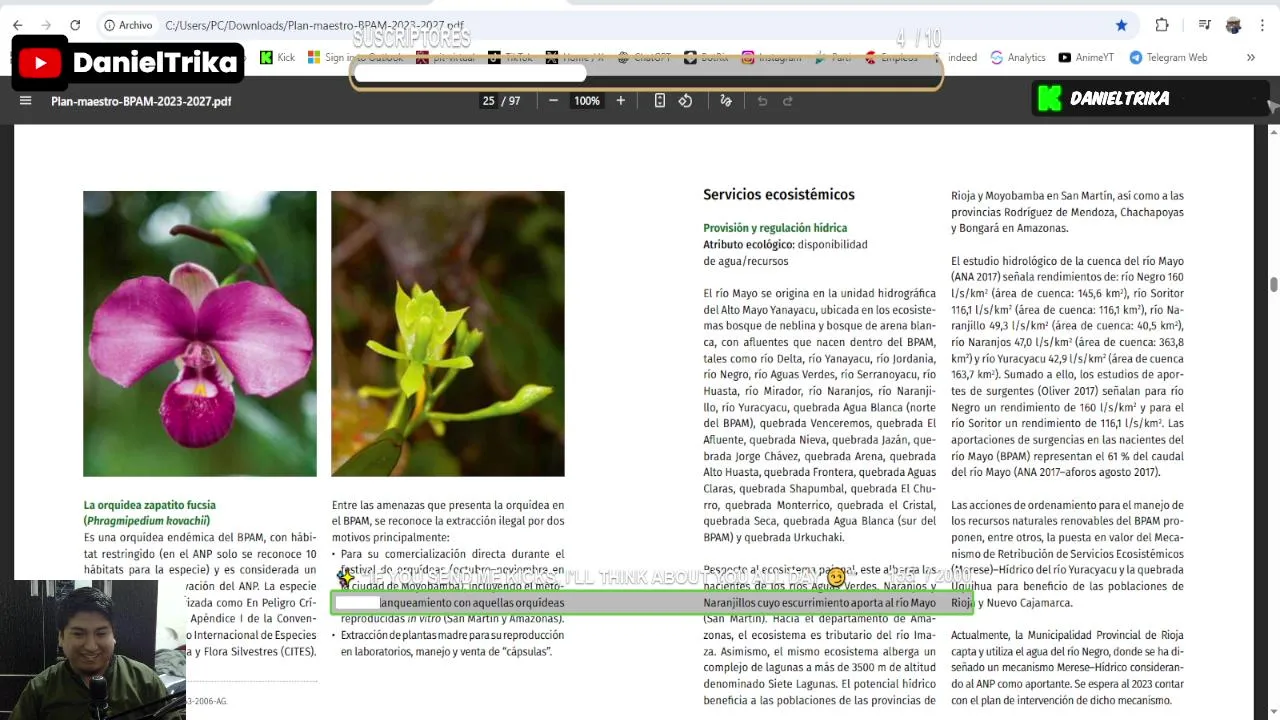Click the caption "La orquídea zapatito fucsia"
Screen dimensions: 1280x720
[x=150, y=505]
